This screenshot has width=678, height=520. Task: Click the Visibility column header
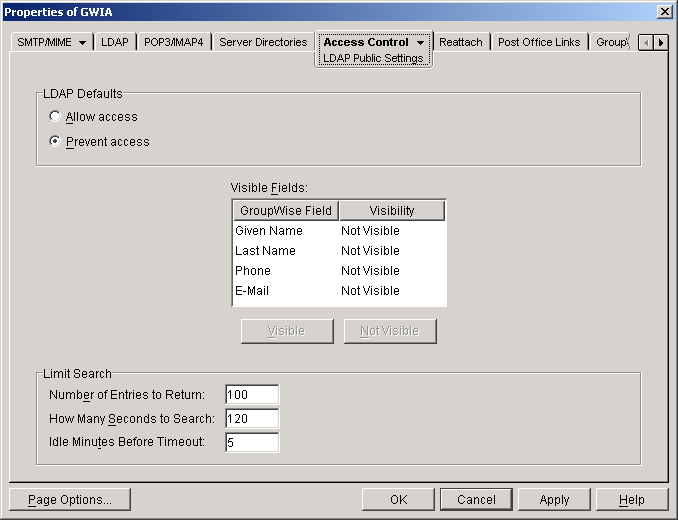click(392, 211)
